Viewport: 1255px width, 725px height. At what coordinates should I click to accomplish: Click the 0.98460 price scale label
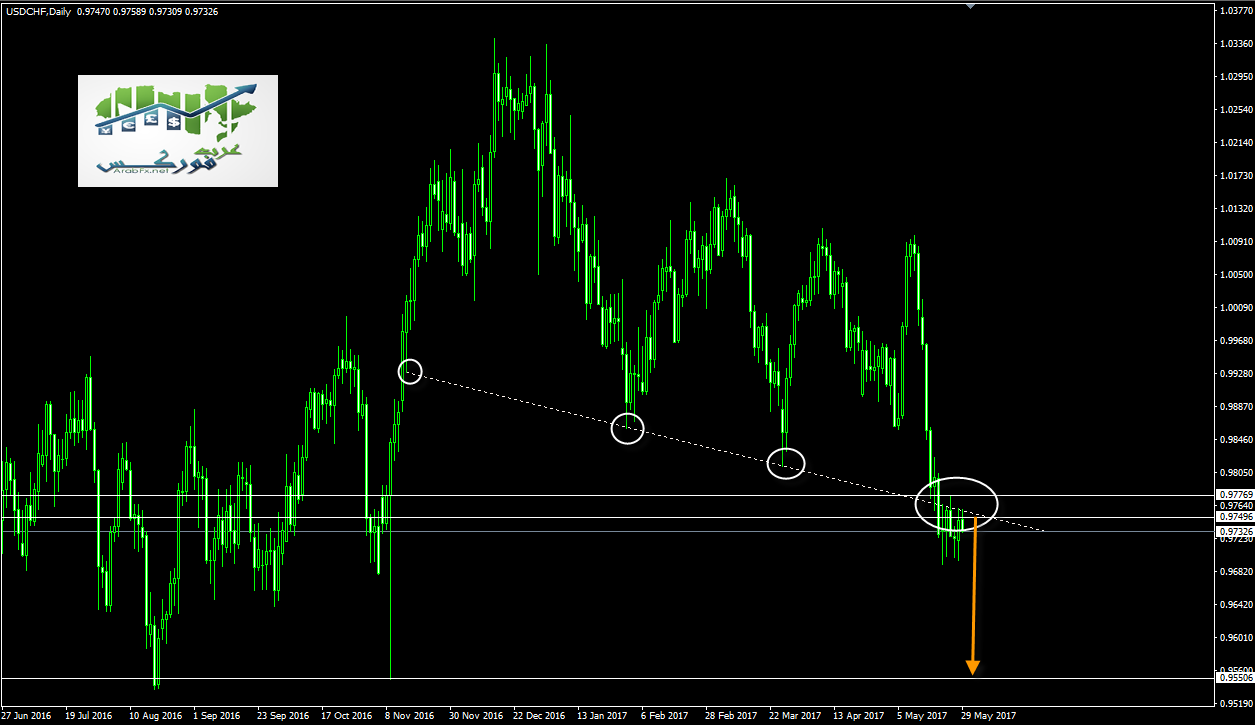1237,440
